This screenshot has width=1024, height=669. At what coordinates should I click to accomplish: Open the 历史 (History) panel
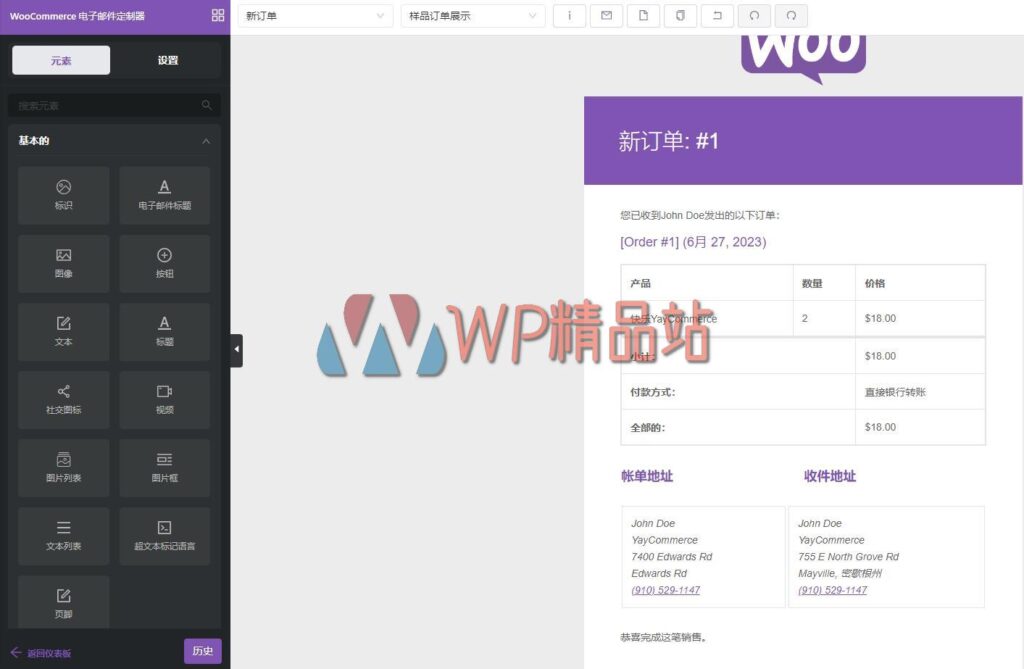coord(203,650)
